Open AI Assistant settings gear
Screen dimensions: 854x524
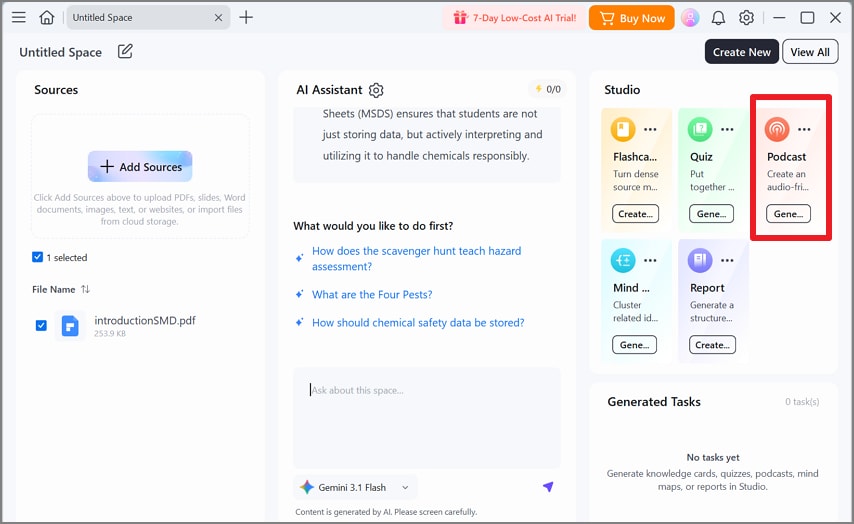(x=376, y=90)
